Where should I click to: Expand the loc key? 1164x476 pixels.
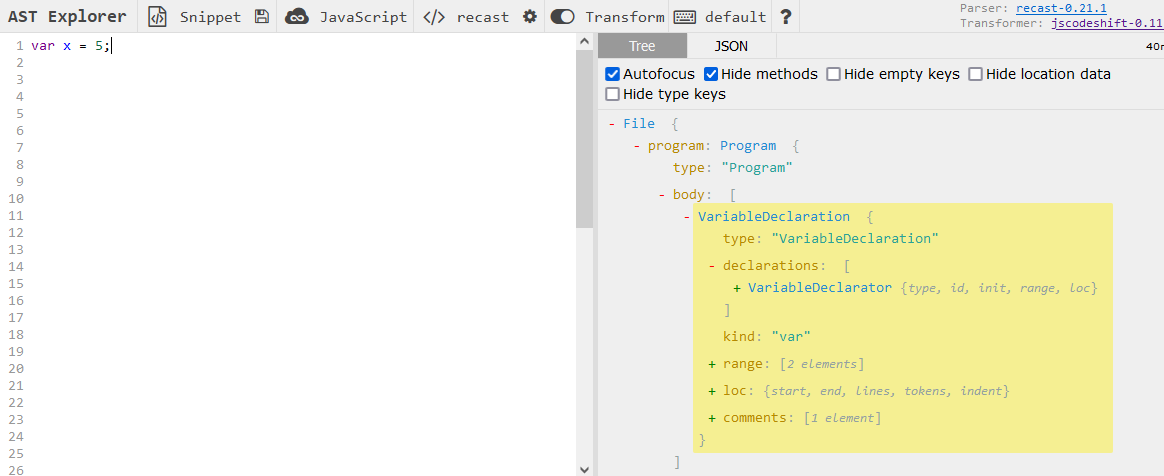tap(712, 391)
